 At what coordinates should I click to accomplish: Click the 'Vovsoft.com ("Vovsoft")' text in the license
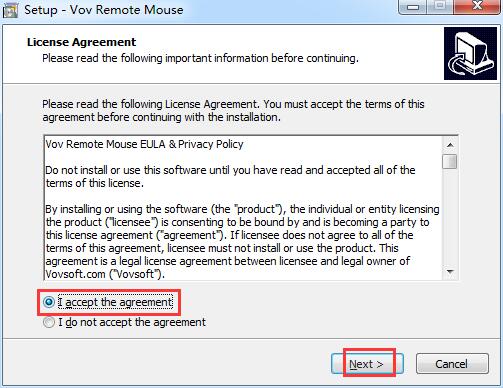pyautogui.click(x=105, y=274)
